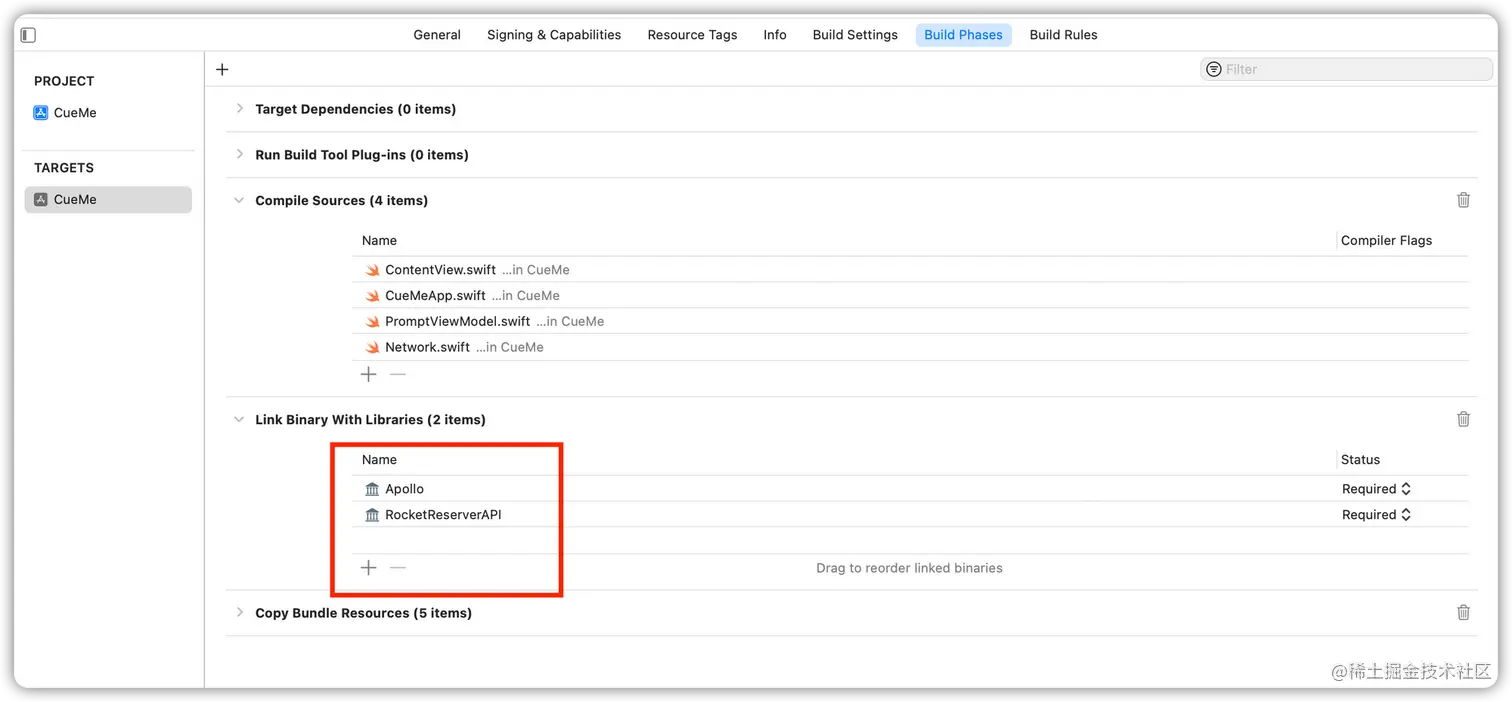The height and width of the screenshot is (702, 1512).
Task: Click the library icon beside Apollo
Action: click(372, 489)
